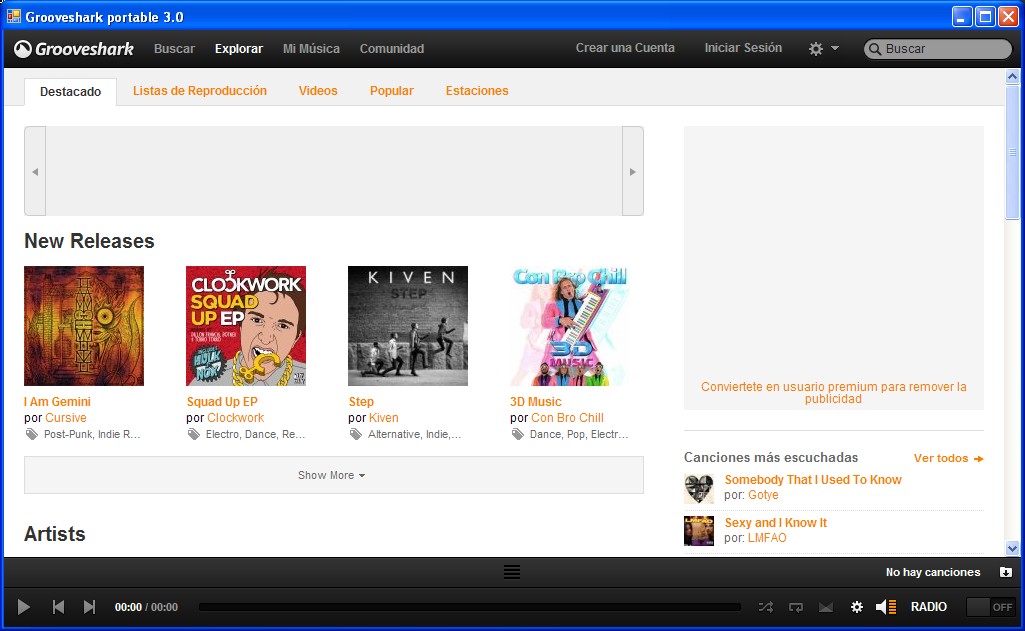Open the Comunidad section
The width and height of the screenshot is (1025, 631).
(x=392, y=48)
